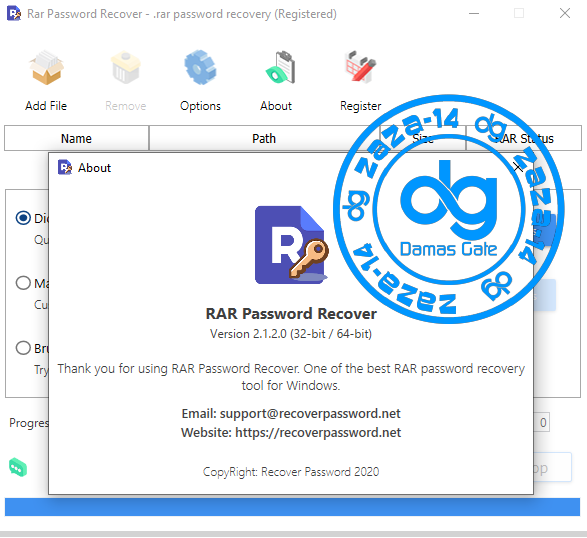Select the Dictionary attack radio button
This screenshot has width=587, height=538.
point(23,218)
